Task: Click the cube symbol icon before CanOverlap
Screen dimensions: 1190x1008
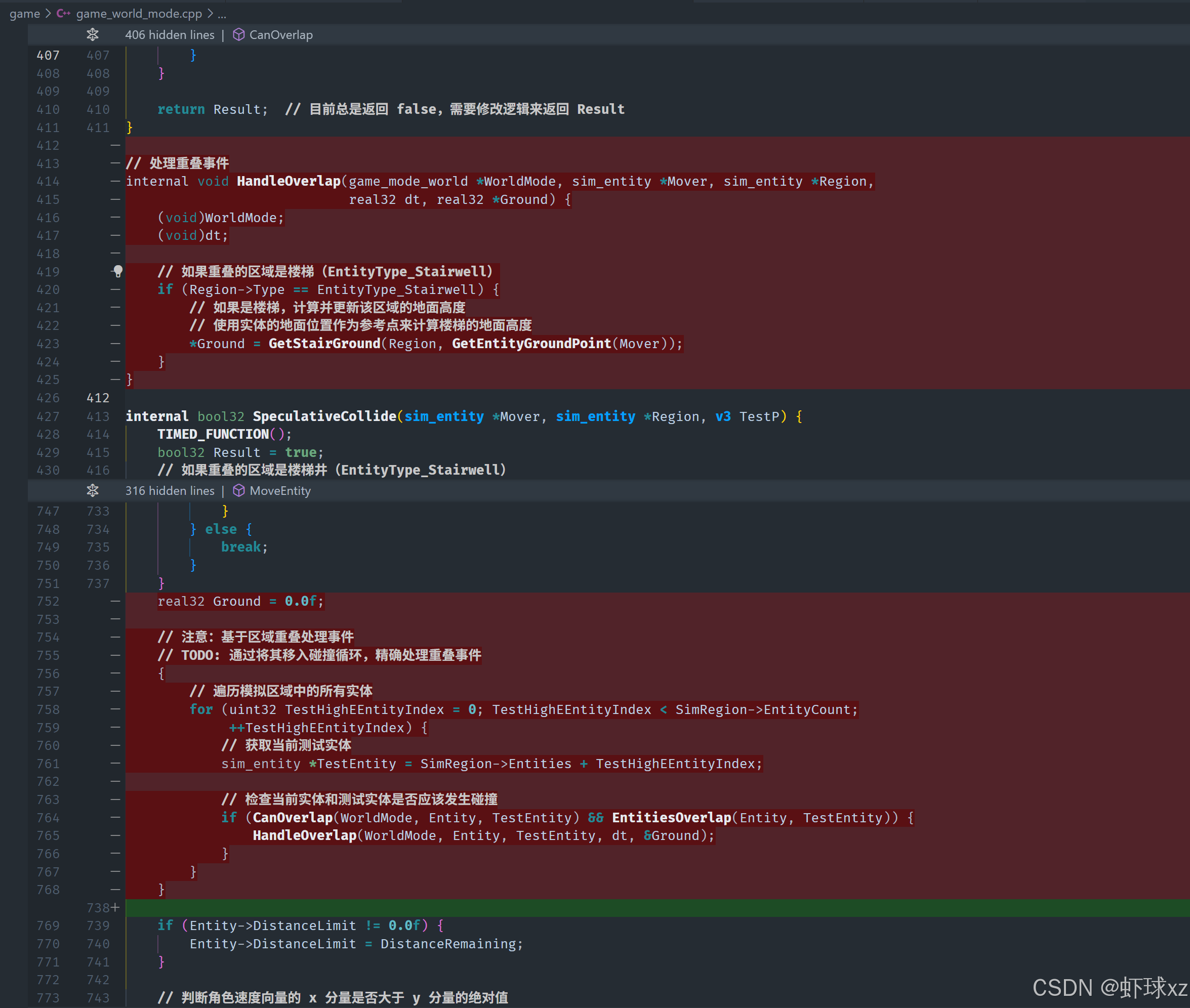Action: coord(239,35)
